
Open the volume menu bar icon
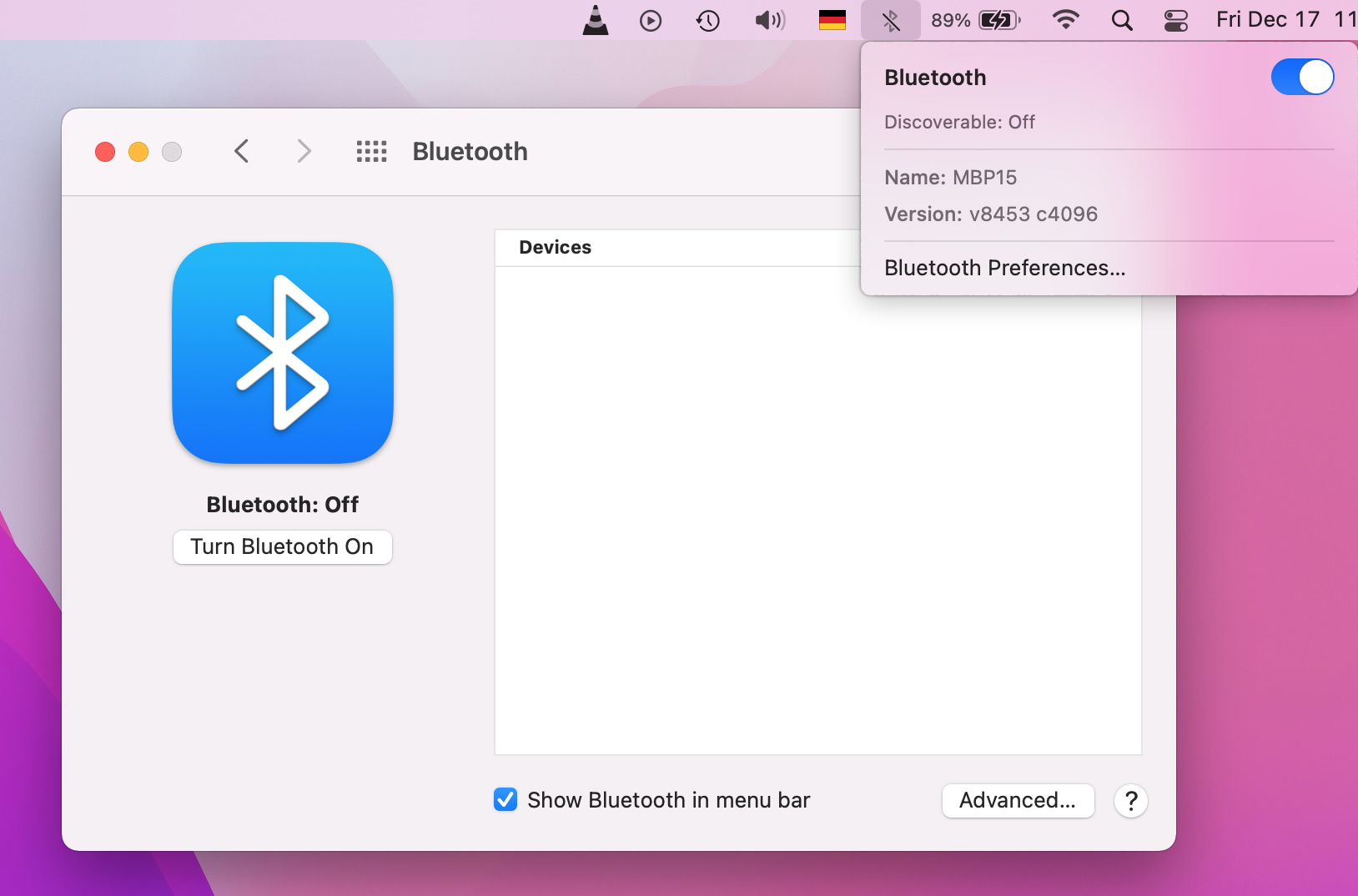click(770, 20)
